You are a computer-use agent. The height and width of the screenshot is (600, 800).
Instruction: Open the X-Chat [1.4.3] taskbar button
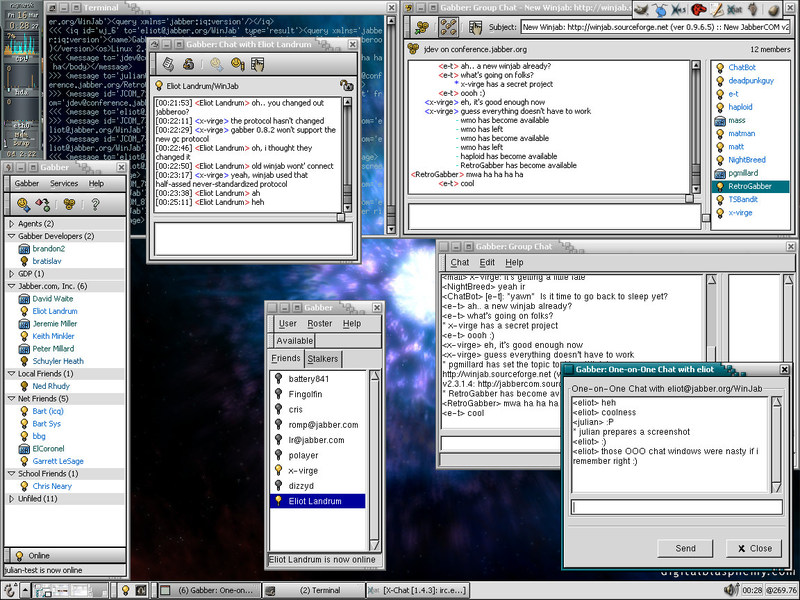417,590
